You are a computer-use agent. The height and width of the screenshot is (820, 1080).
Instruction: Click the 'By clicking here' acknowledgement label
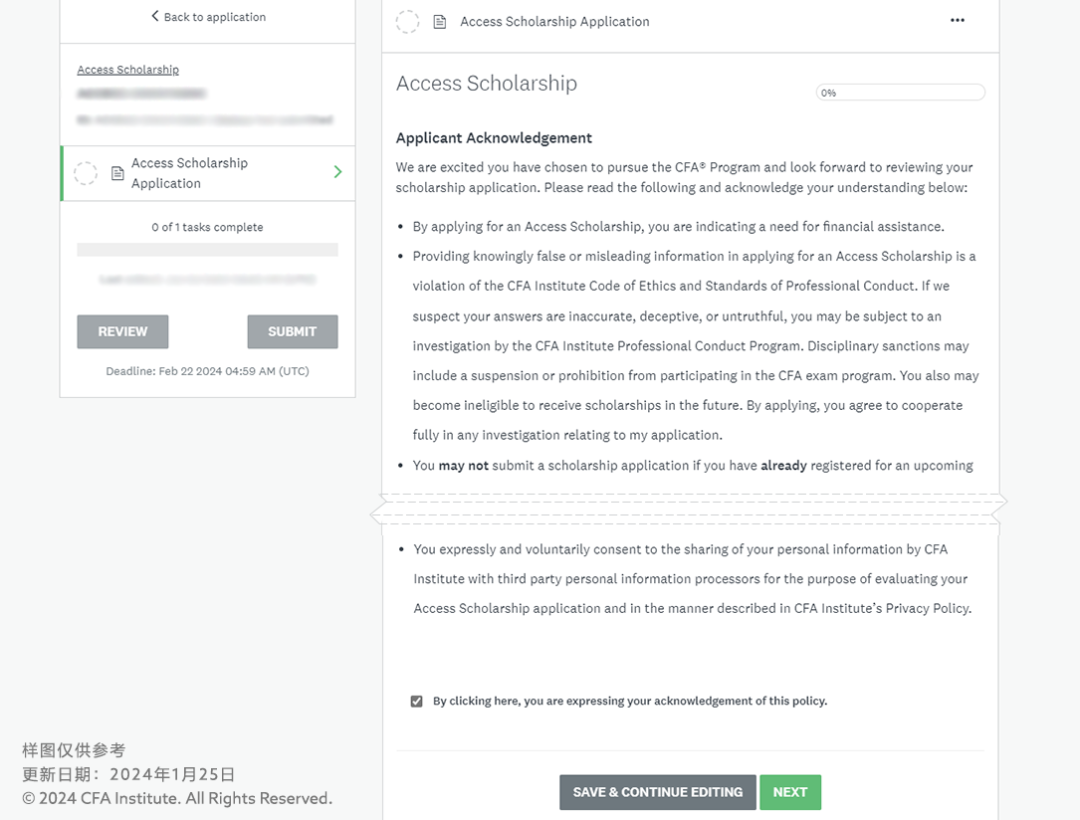tap(629, 701)
